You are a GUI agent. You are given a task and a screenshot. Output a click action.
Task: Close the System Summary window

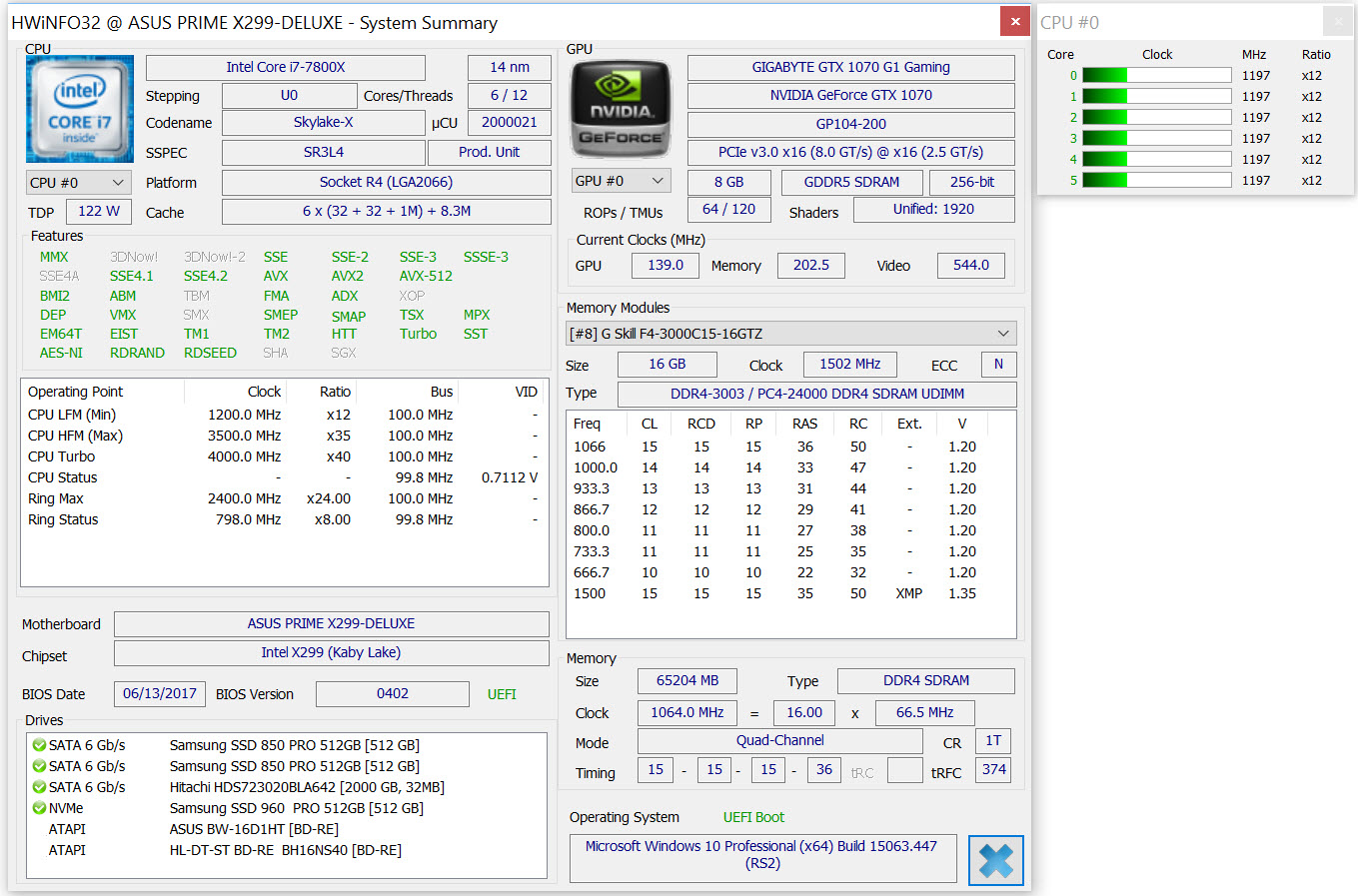click(x=1015, y=21)
